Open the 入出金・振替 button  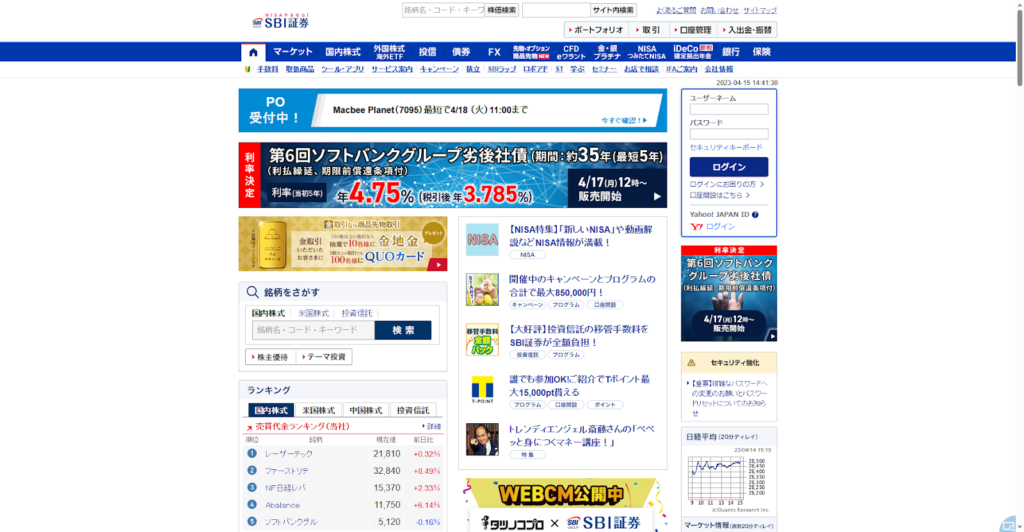[747, 30]
